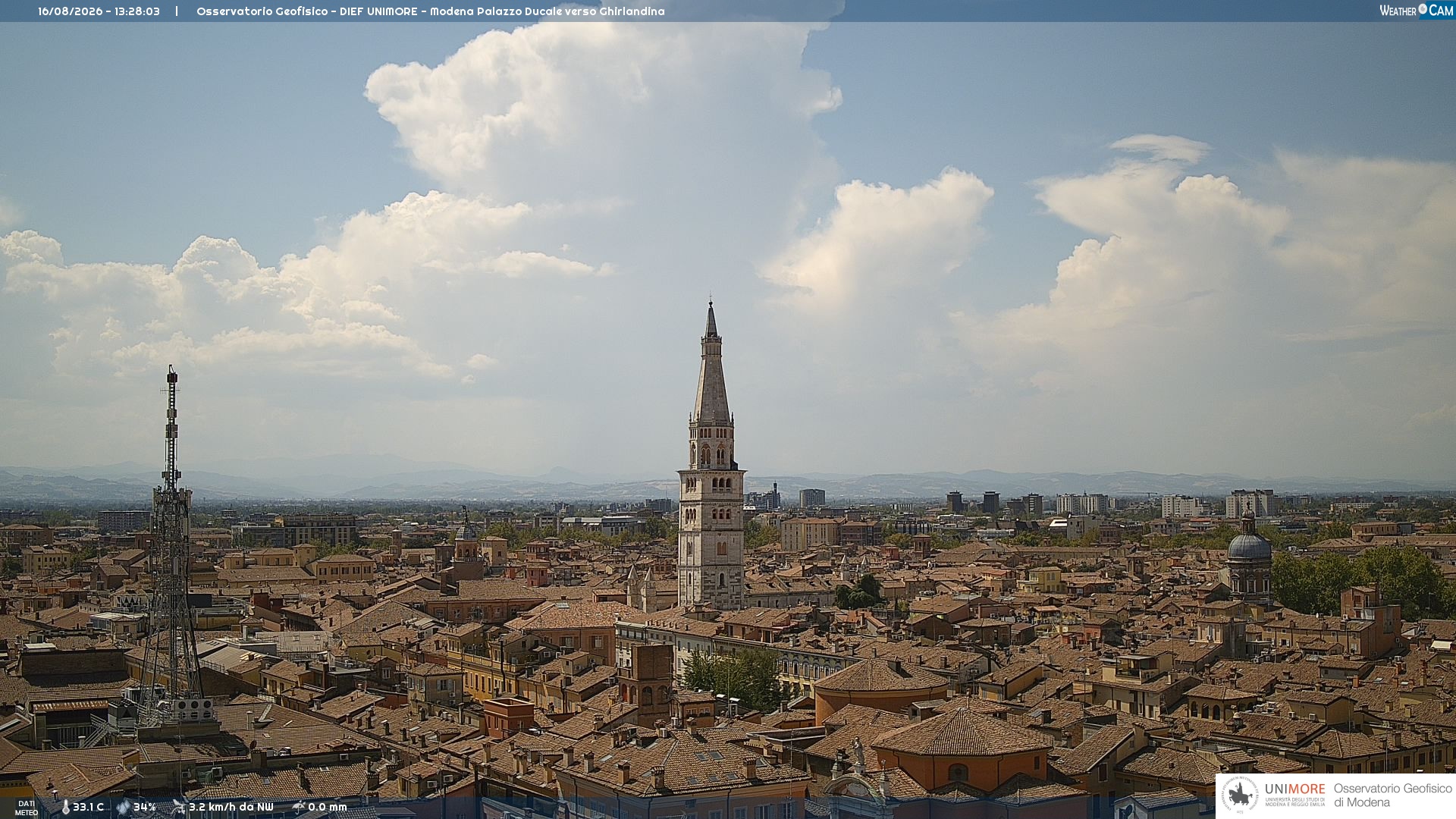Click the humidity water-drops icon
Image resolution: width=1456 pixels, height=819 pixels.
[x=123, y=807]
